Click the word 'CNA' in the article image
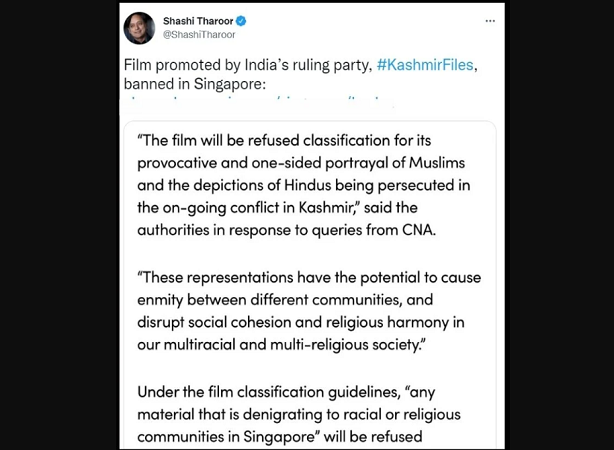This screenshot has width=614, height=450. [x=419, y=230]
